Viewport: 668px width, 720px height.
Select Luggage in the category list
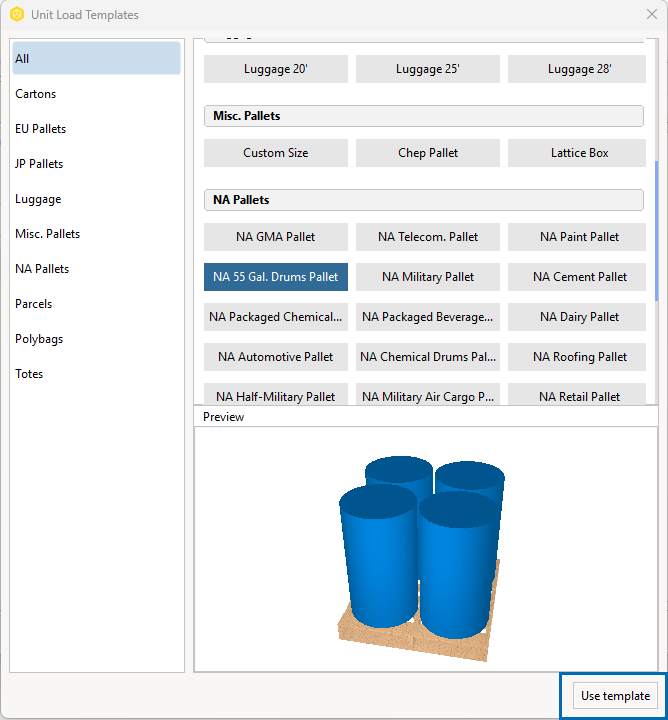[x=96, y=199]
